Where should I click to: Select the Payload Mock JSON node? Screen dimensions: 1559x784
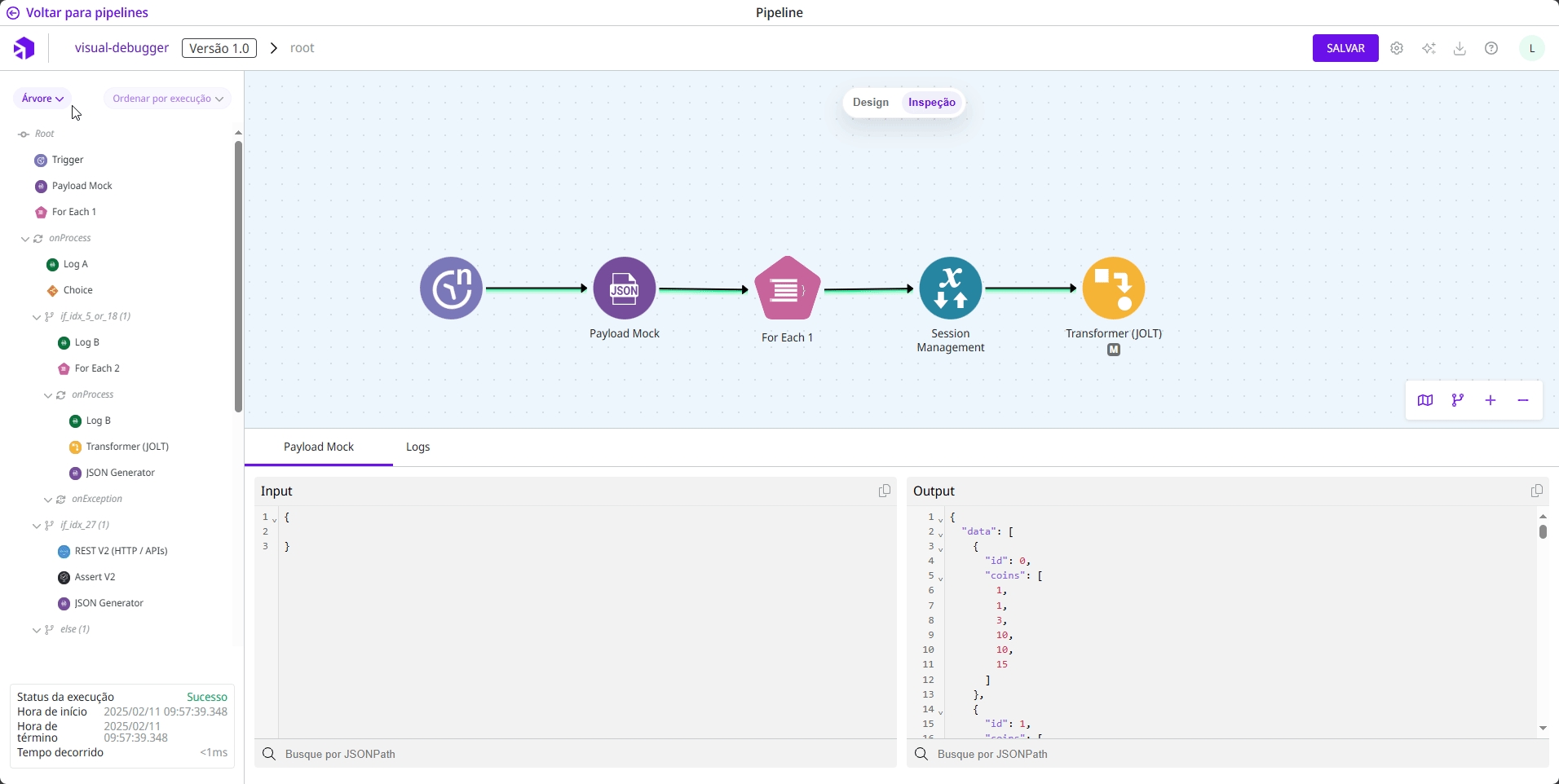(x=624, y=288)
